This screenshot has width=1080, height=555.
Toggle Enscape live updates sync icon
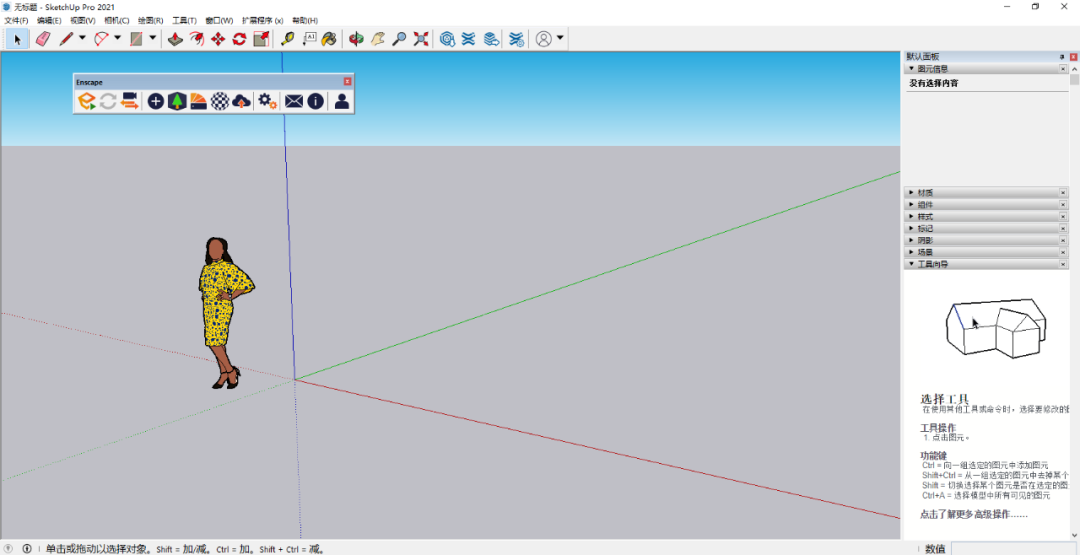[108, 101]
